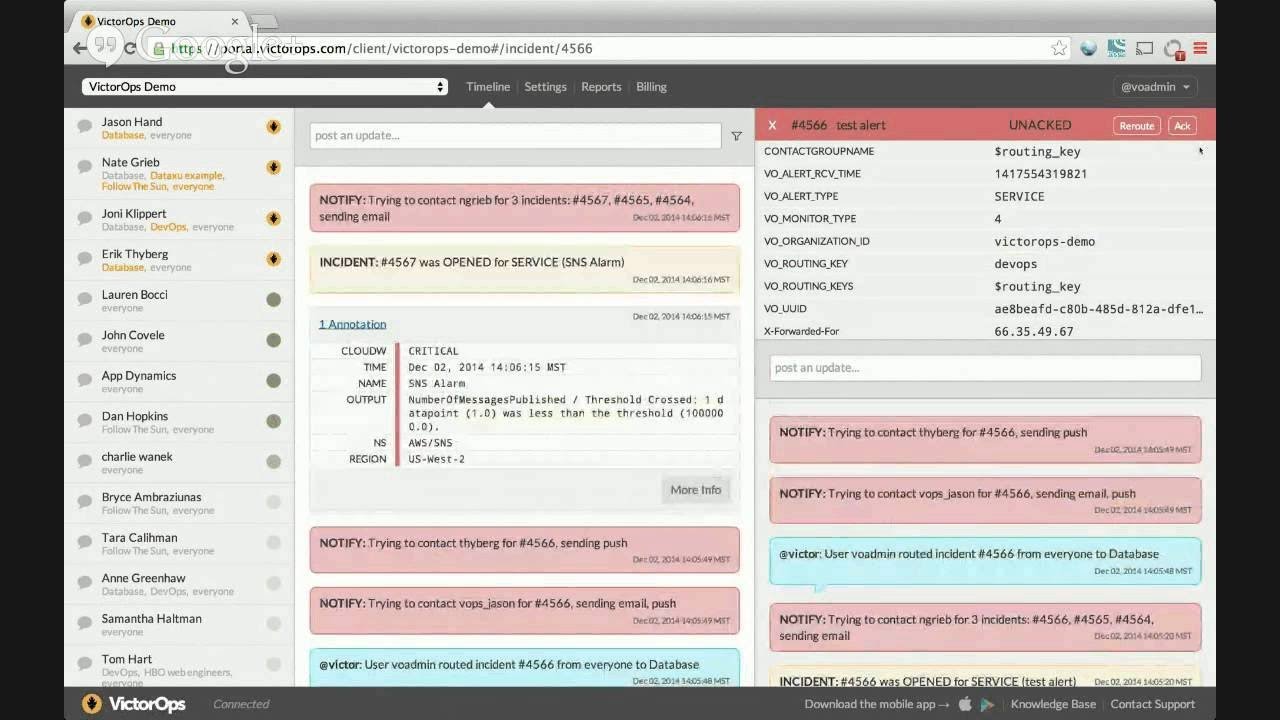
Task: Click the Apple app store icon in footer
Action: [965, 704]
